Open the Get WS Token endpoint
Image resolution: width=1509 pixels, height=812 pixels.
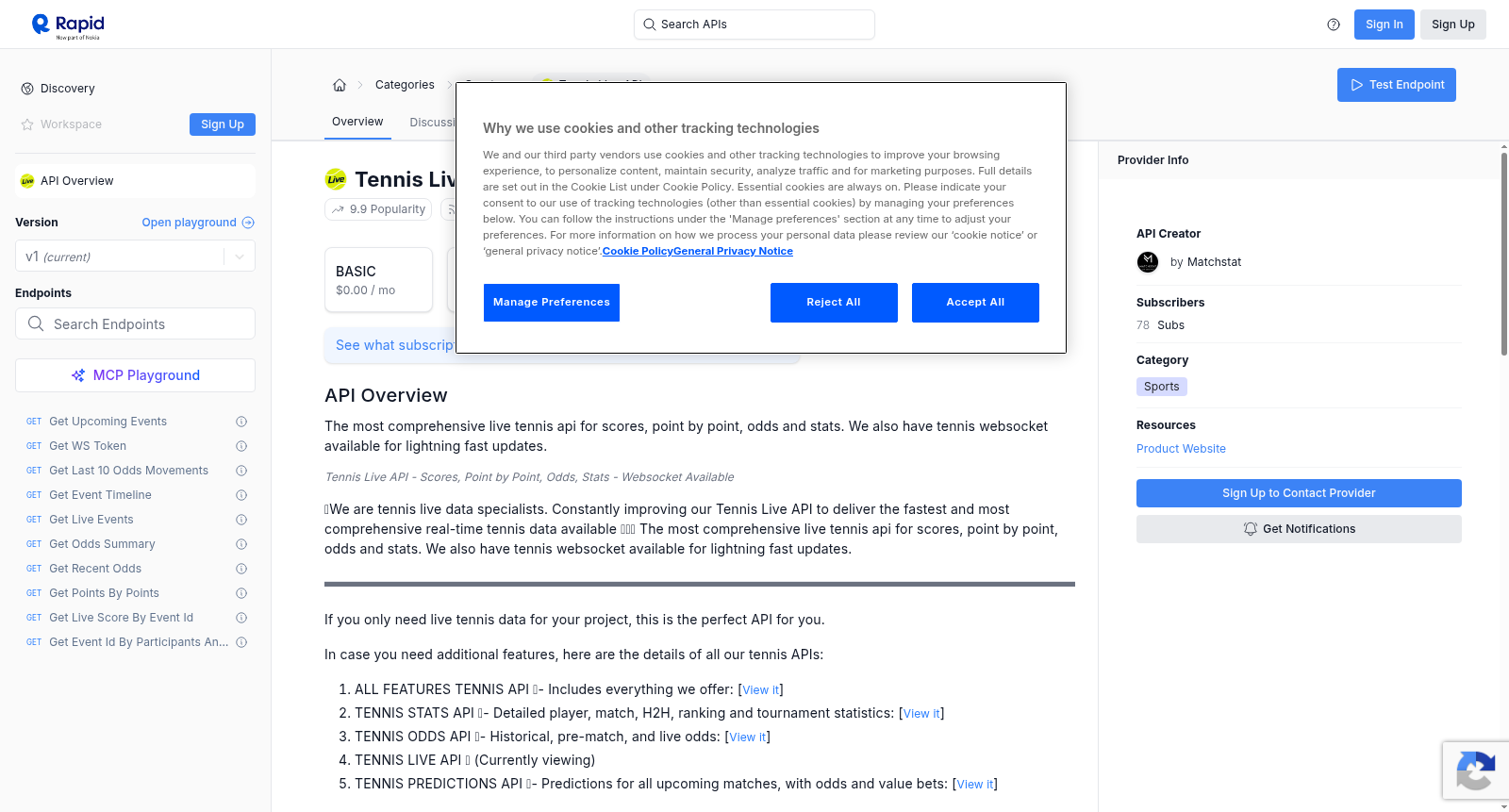pos(88,446)
